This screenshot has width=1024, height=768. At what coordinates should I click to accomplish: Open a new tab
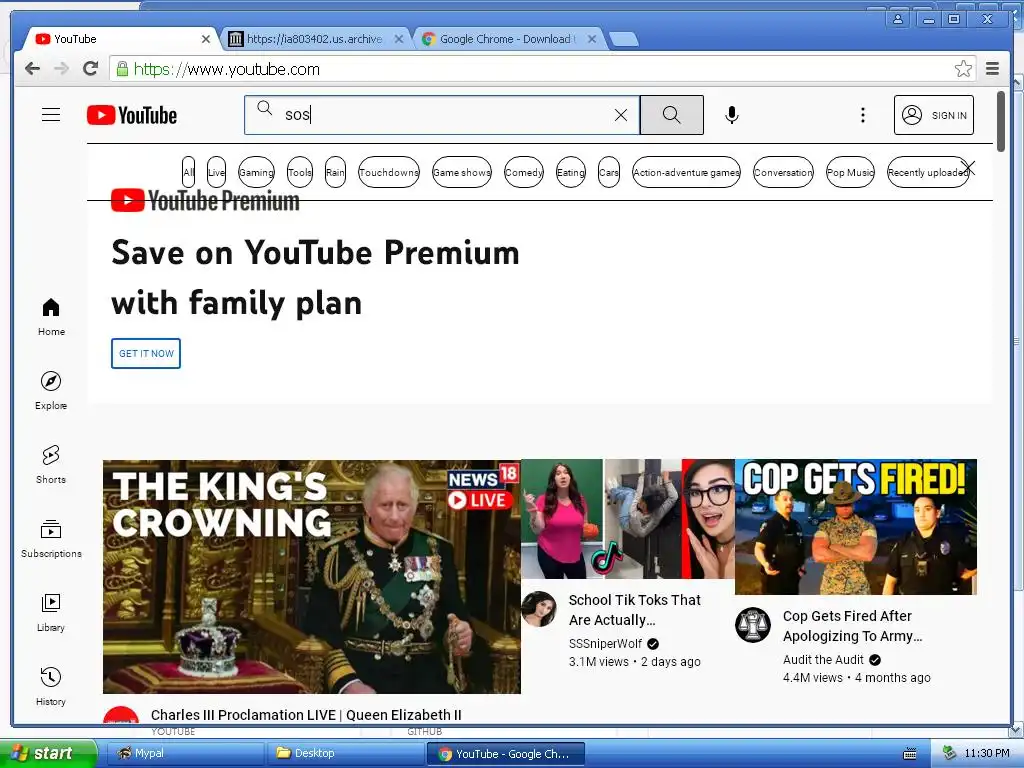[624, 40]
